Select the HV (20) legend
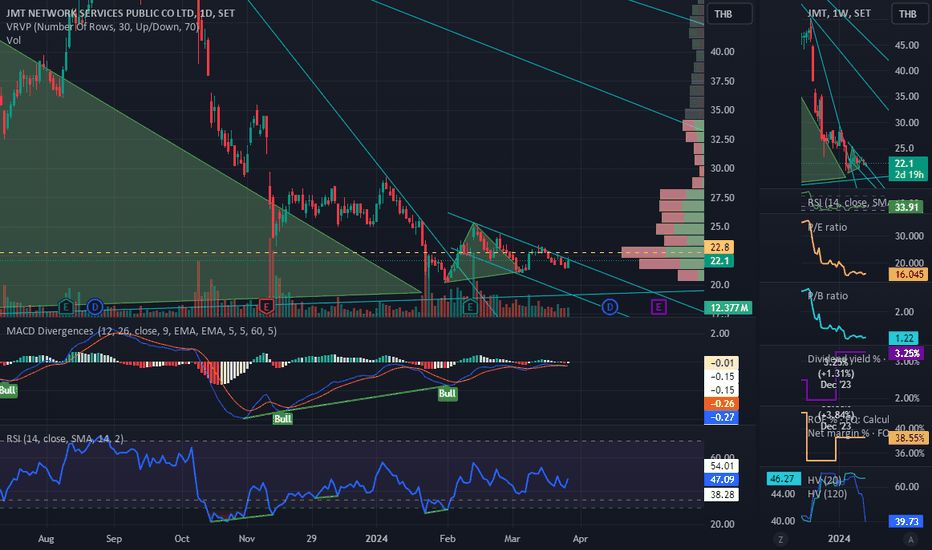932x550 pixels. 825,480
